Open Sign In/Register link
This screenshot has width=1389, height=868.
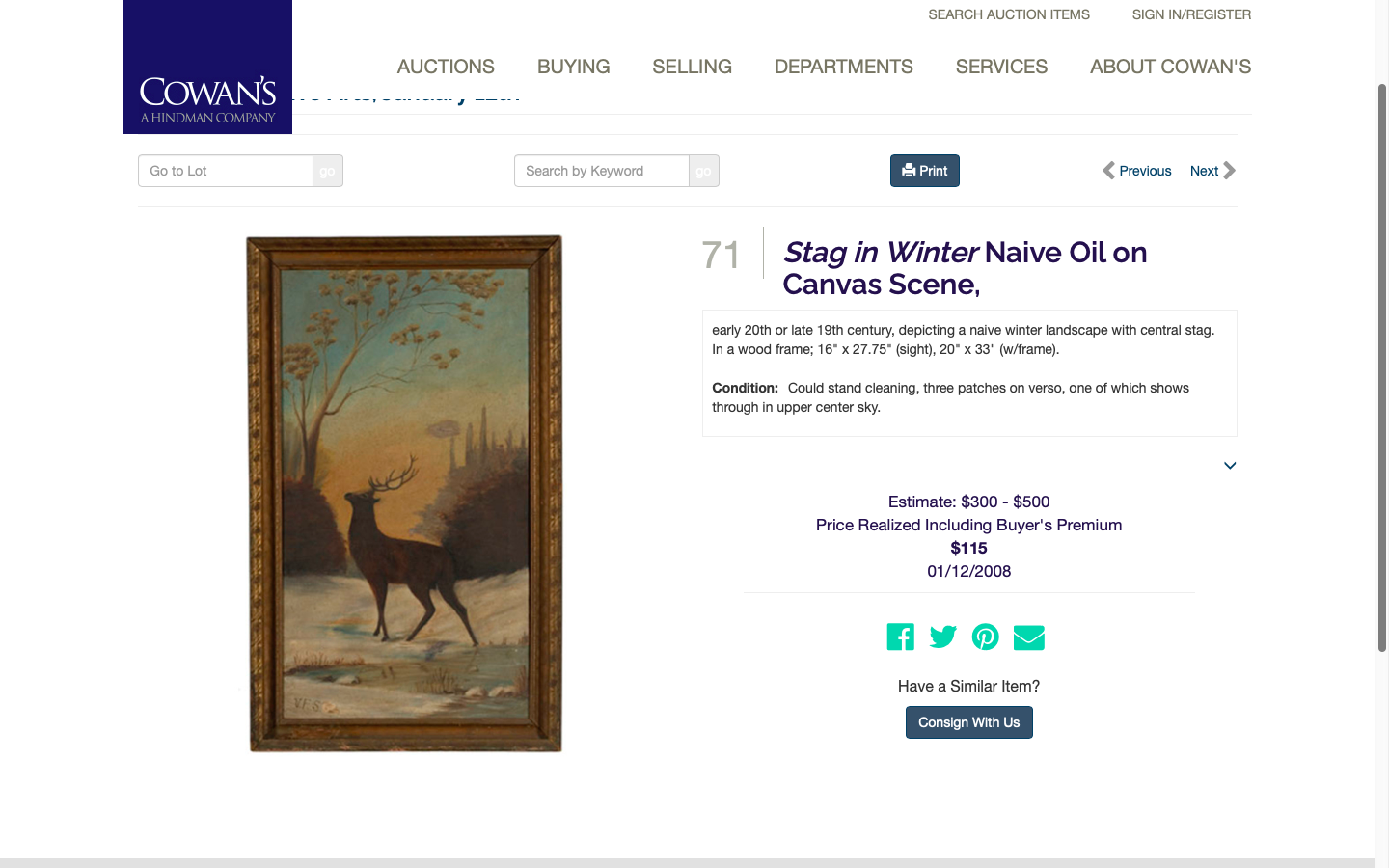click(1191, 14)
